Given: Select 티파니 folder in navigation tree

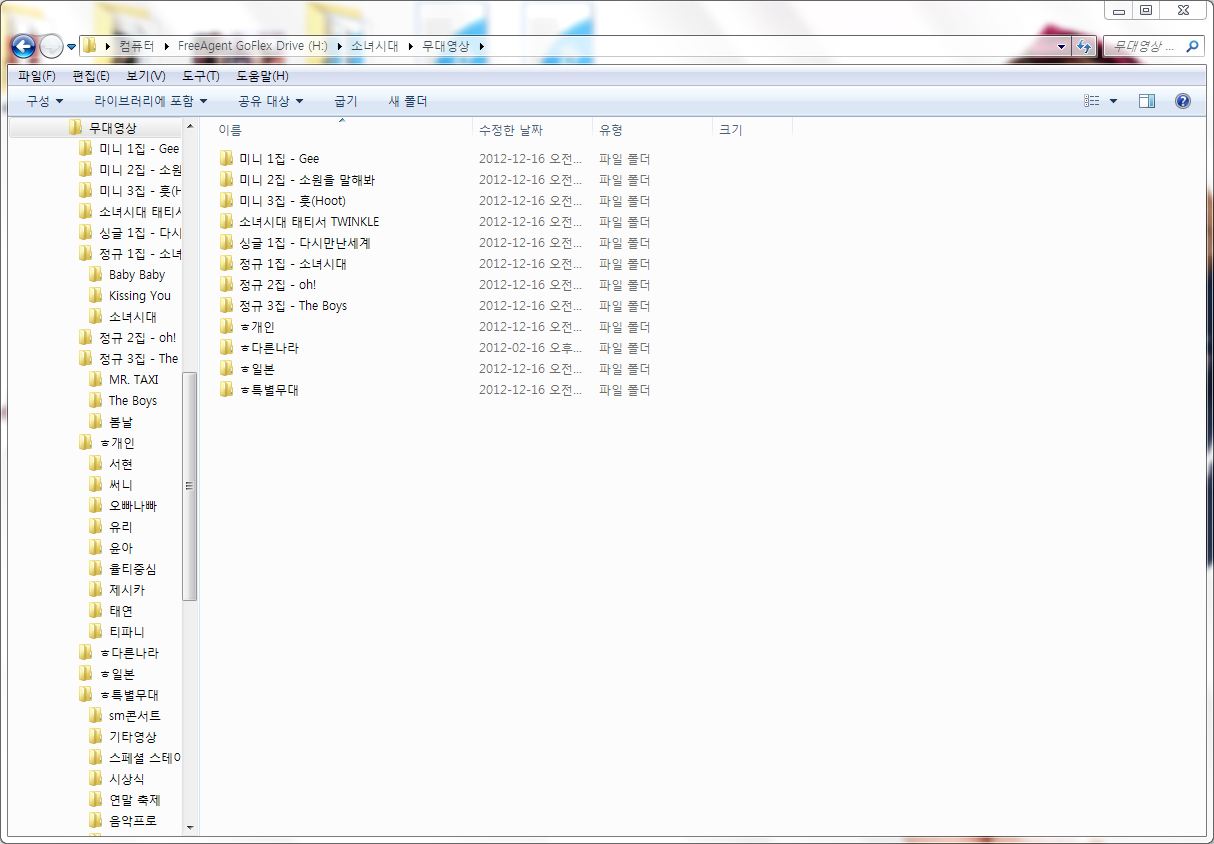Looking at the screenshot, I should 127,631.
